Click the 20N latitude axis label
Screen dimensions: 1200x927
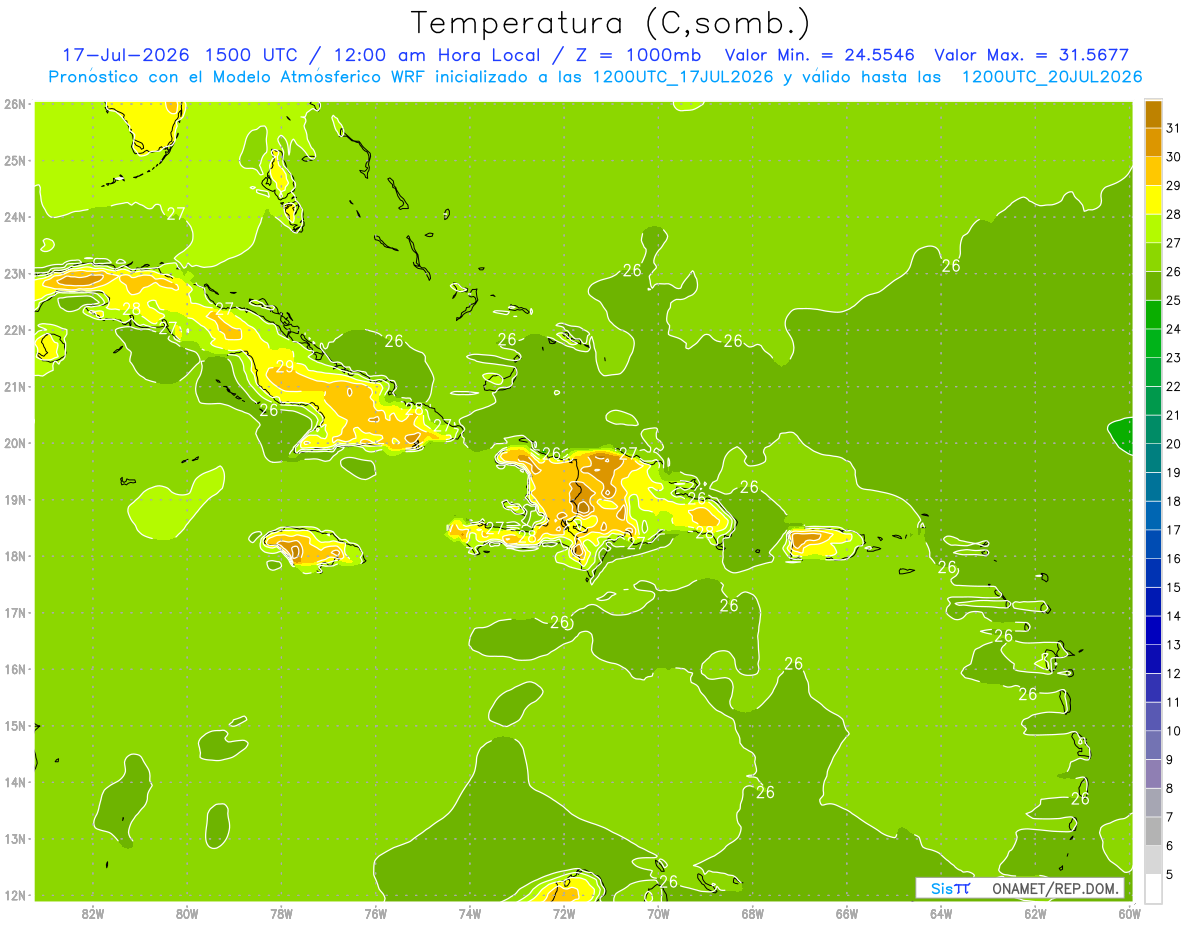click(16, 443)
